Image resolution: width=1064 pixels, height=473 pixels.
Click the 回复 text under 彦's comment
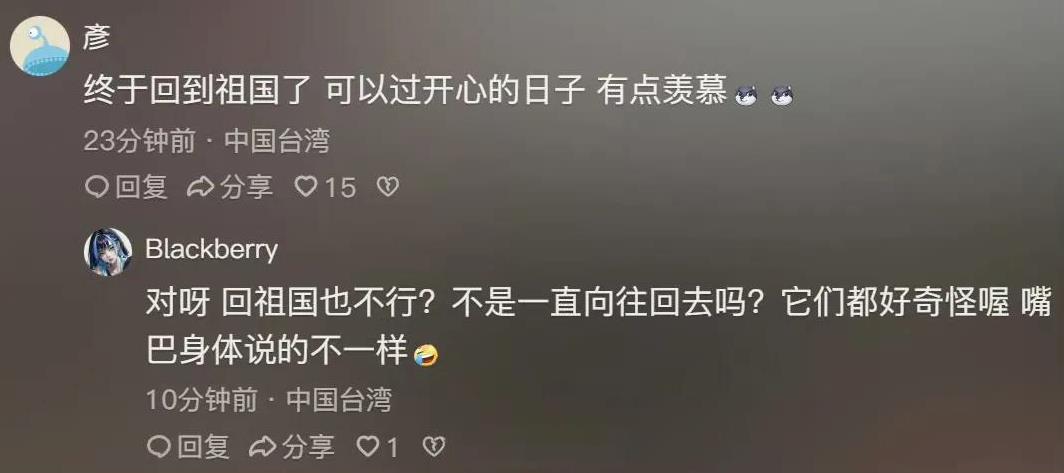tap(141, 187)
